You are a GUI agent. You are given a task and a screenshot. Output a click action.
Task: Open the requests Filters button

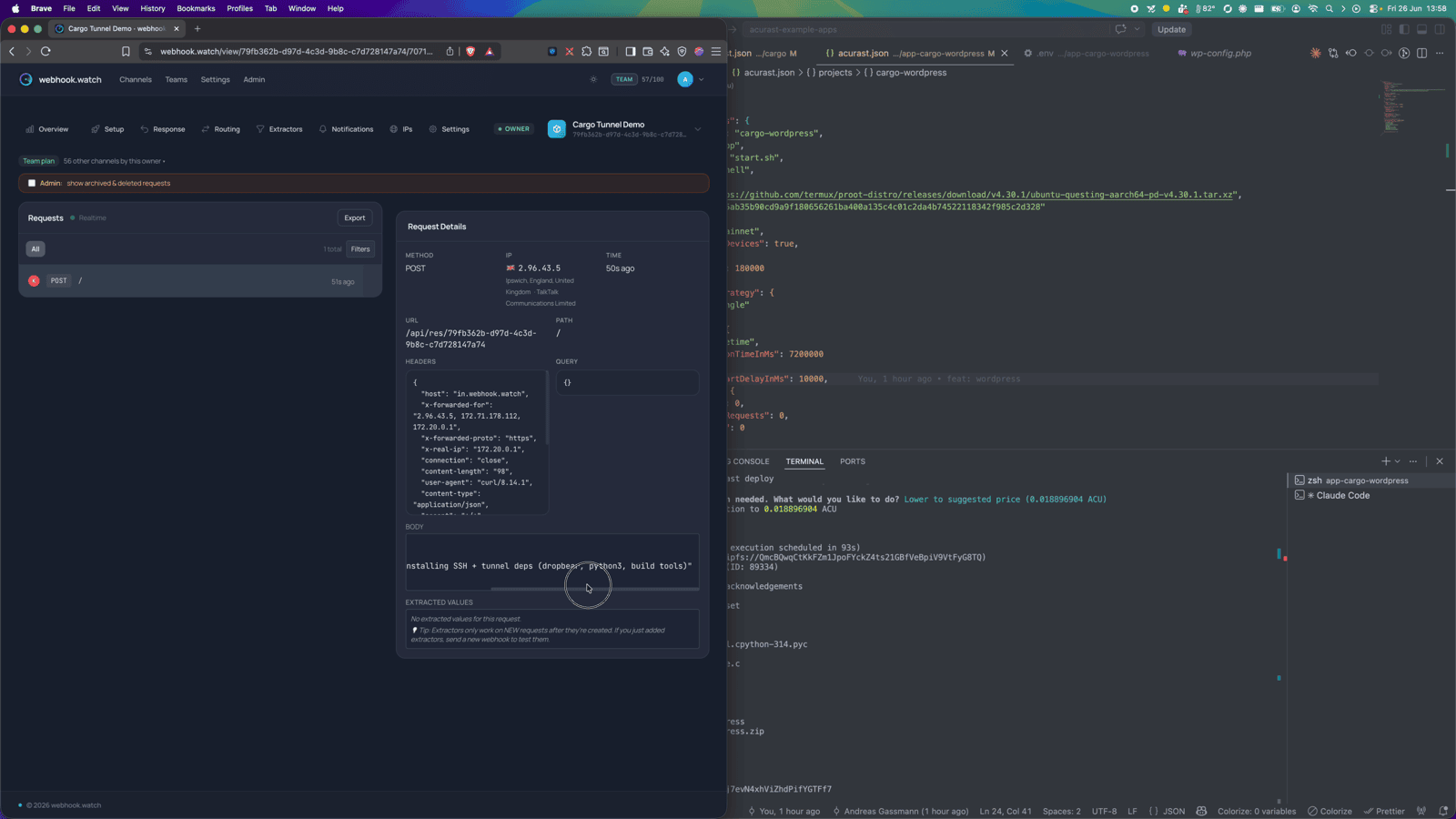[360, 248]
